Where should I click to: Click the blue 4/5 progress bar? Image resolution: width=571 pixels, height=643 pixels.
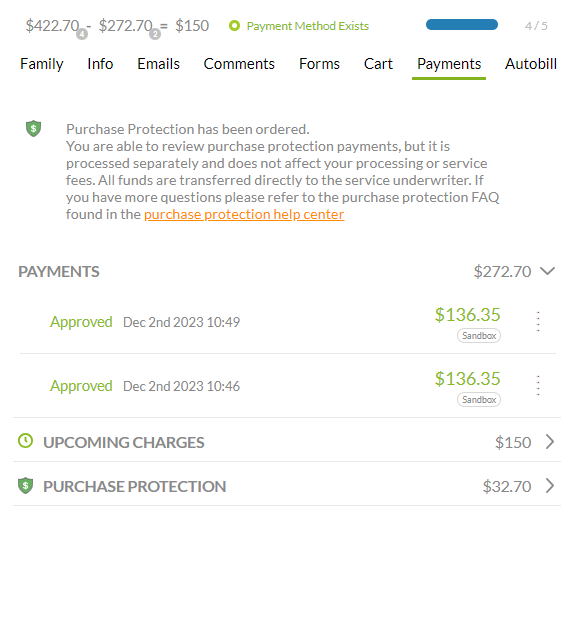pyautogui.click(x=462, y=25)
